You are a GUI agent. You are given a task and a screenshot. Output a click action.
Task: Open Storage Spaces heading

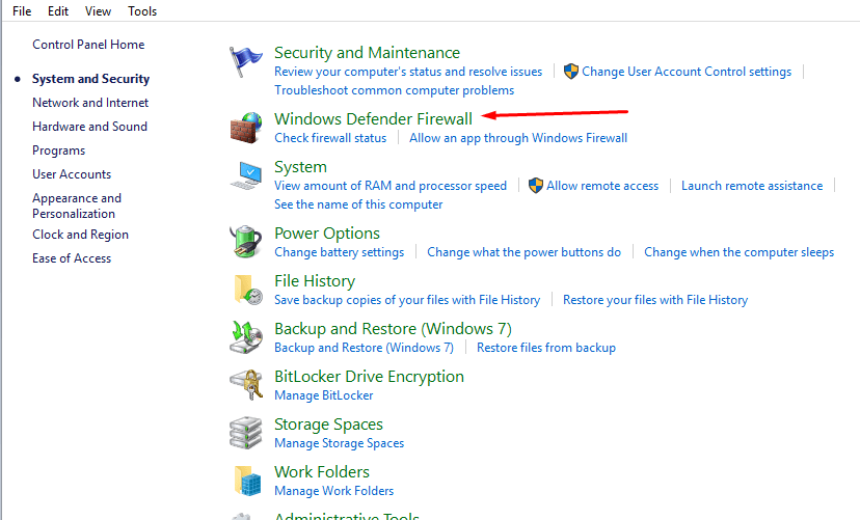329,424
